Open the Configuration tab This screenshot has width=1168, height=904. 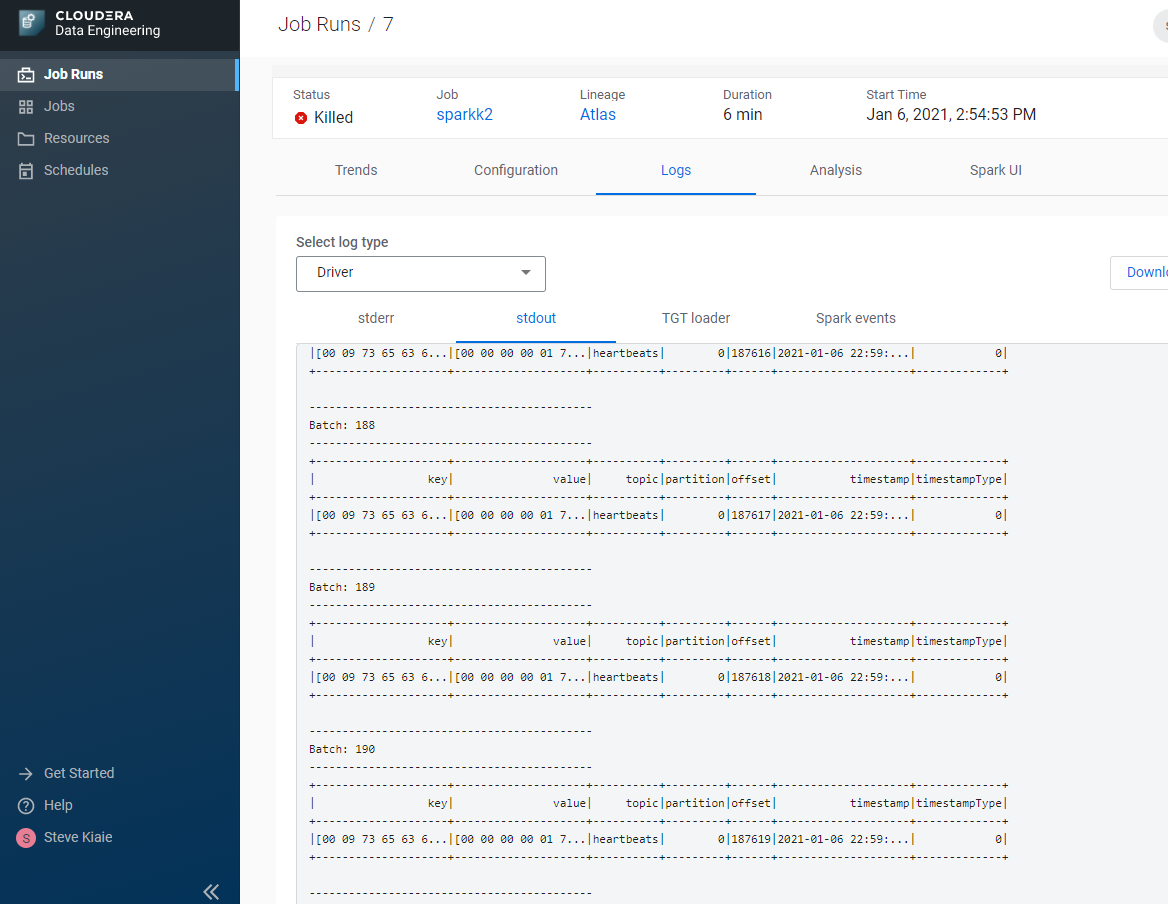[x=516, y=170]
